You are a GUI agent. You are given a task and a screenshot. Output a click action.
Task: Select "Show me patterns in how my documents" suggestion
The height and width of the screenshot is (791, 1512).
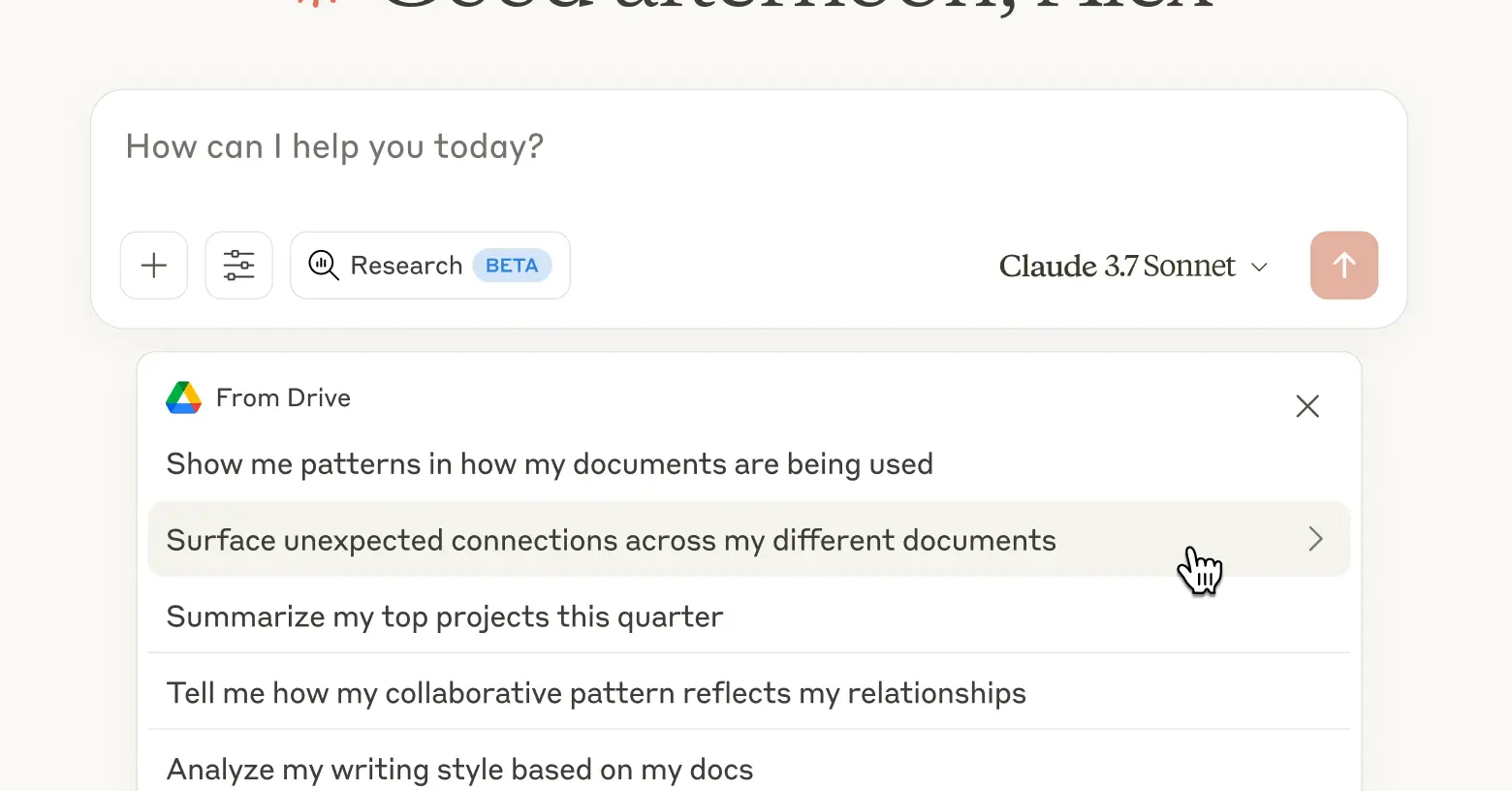tap(550, 464)
